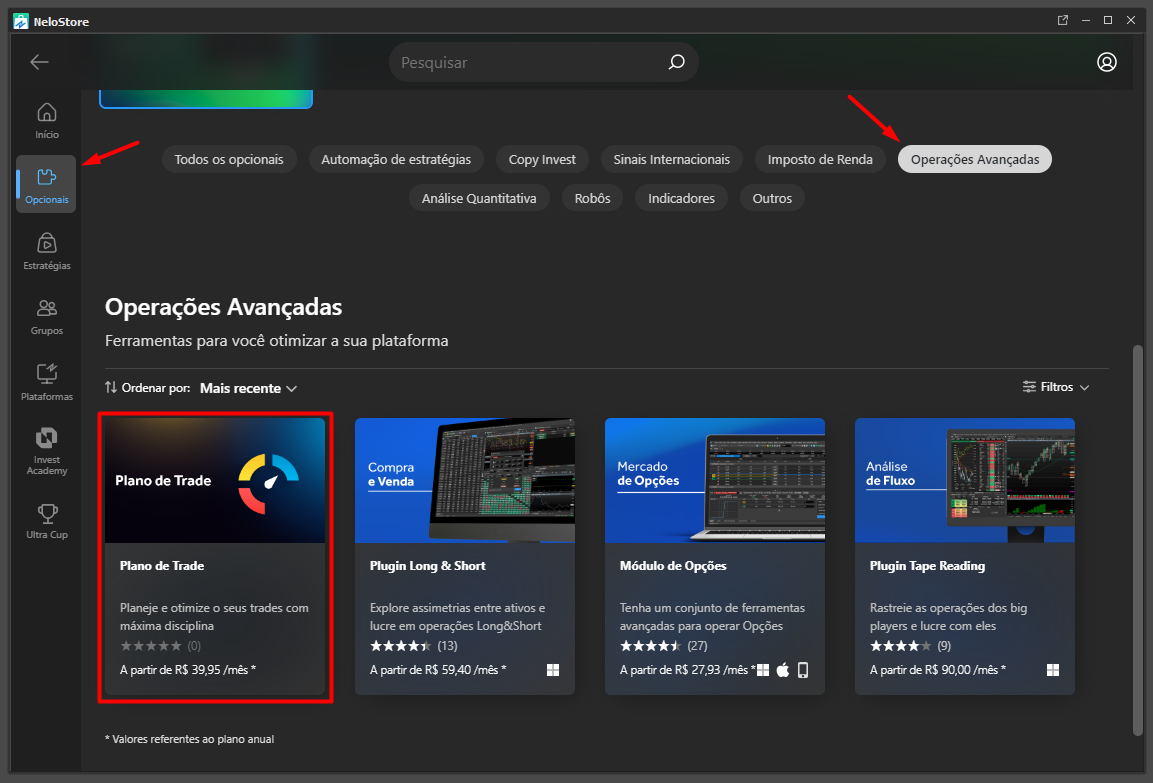Screen dimensions: 1153x783
Task: Click the star rating of Plugin Long & Short
Action: pyautogui.click(x=401, y=646)
